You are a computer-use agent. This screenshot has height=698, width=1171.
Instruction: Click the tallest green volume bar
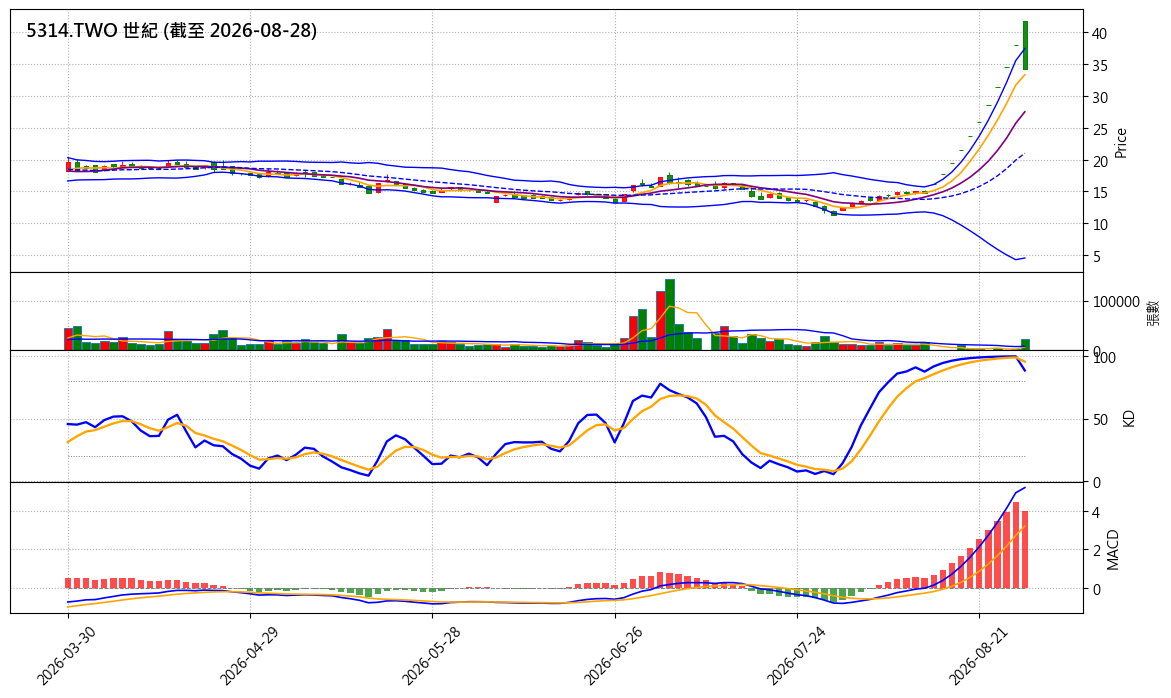pos(670,315)
